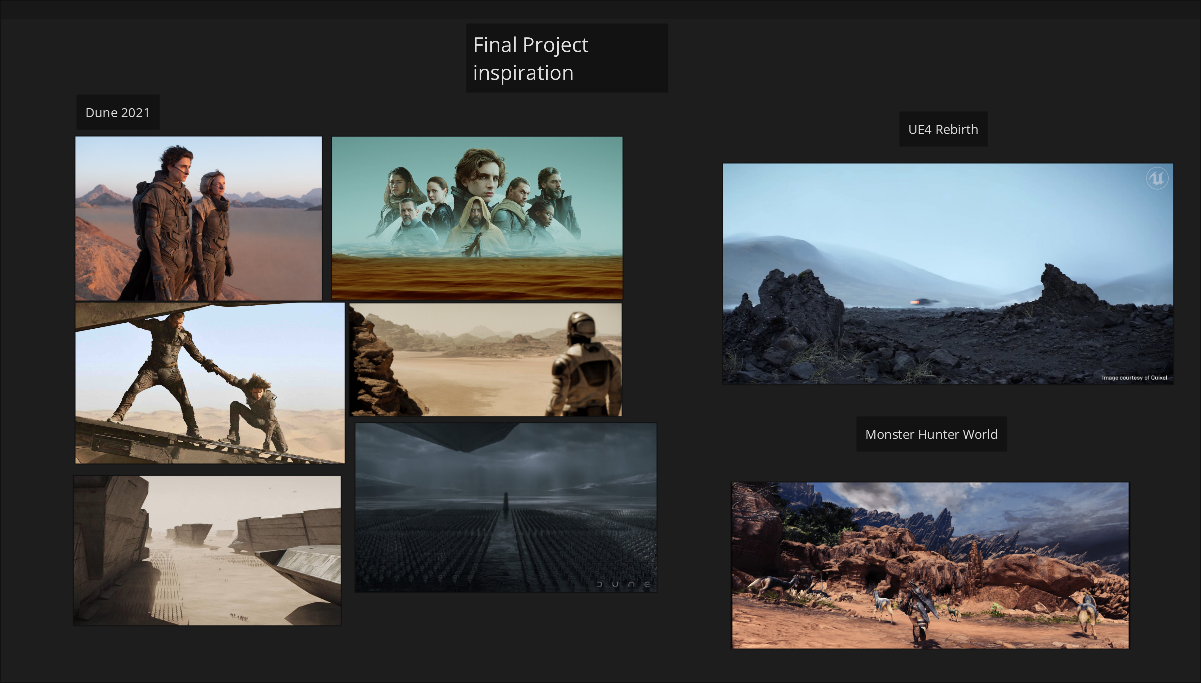Select the UE4 Rebirth volcanic landscape image
Viewport: 1201px width, 683px height.
click(948, 274)
